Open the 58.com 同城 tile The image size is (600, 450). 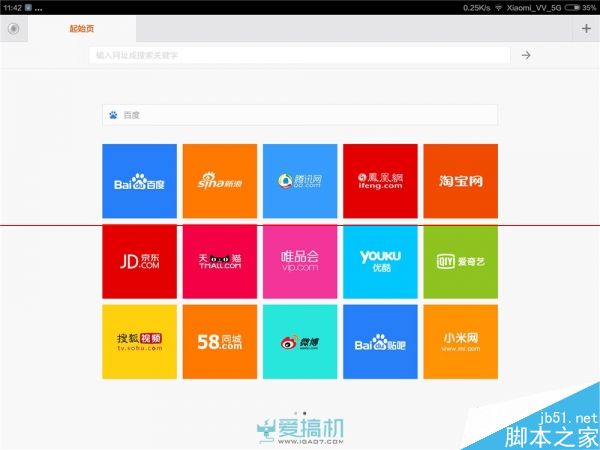pyautogui.click(x=220, y=342)
